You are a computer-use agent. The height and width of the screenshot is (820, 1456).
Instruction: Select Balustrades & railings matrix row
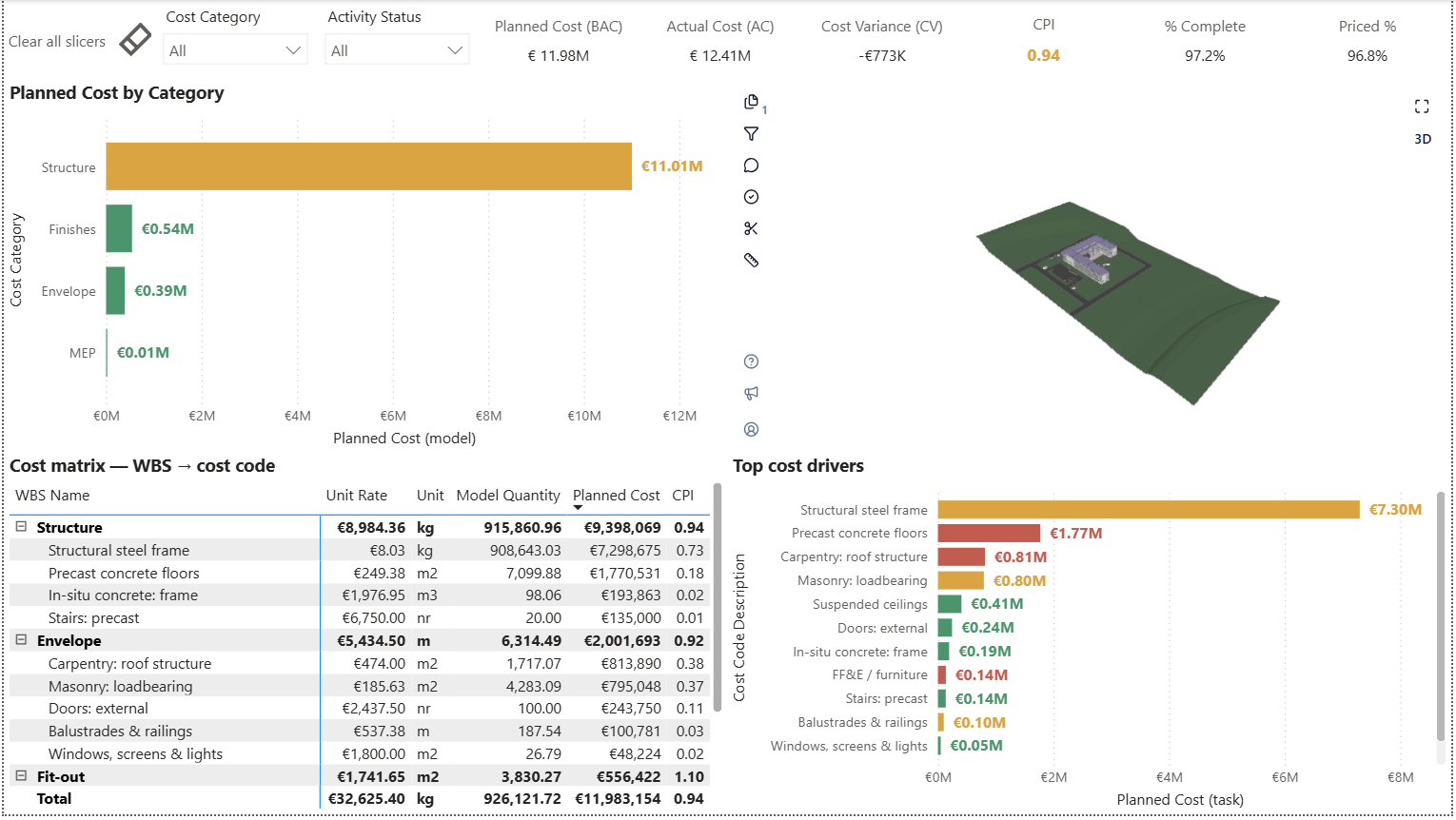359,732
